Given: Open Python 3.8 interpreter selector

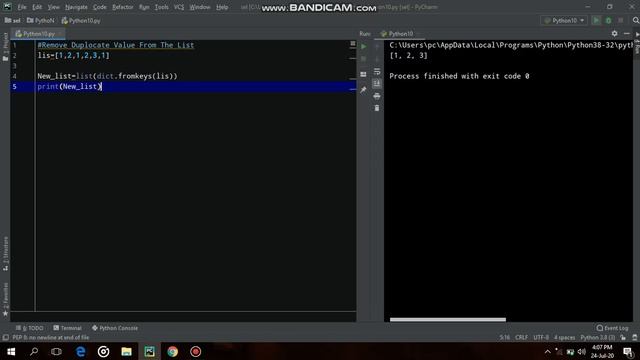Looking at the screenshot, I should (598, 338).
